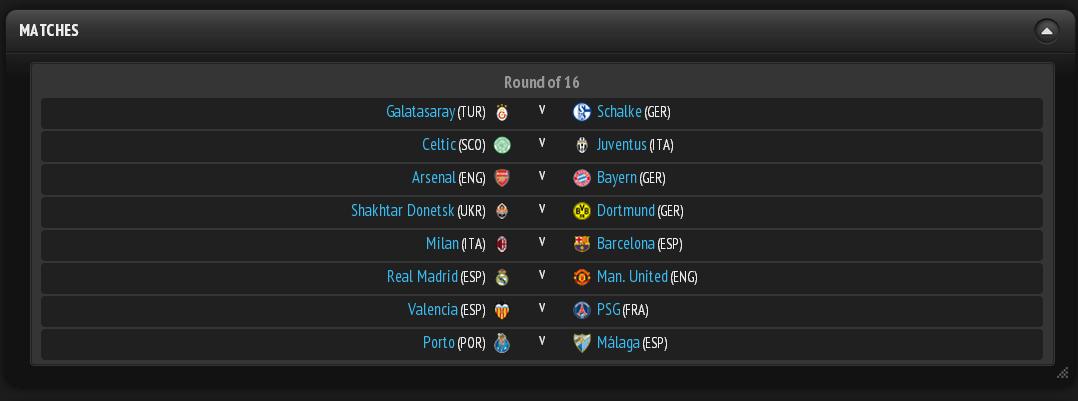
Task: Click the Arsenal club crest icon
Action: point(502,178)
